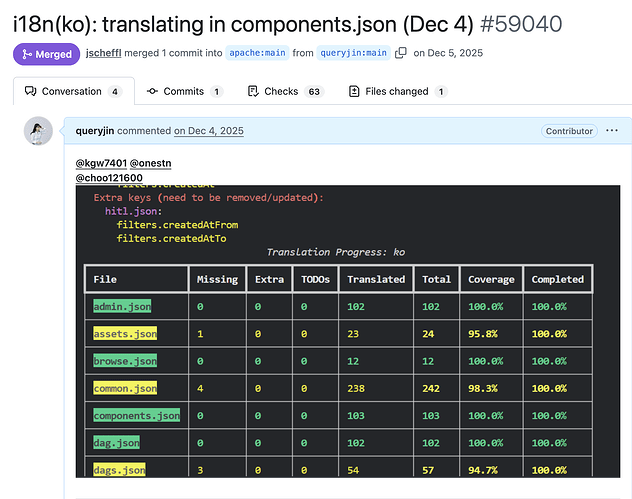Image resolution: width=632 pixels, height=499 pixels.
Task: Open the Commits tab
Action: pos(184,91)
